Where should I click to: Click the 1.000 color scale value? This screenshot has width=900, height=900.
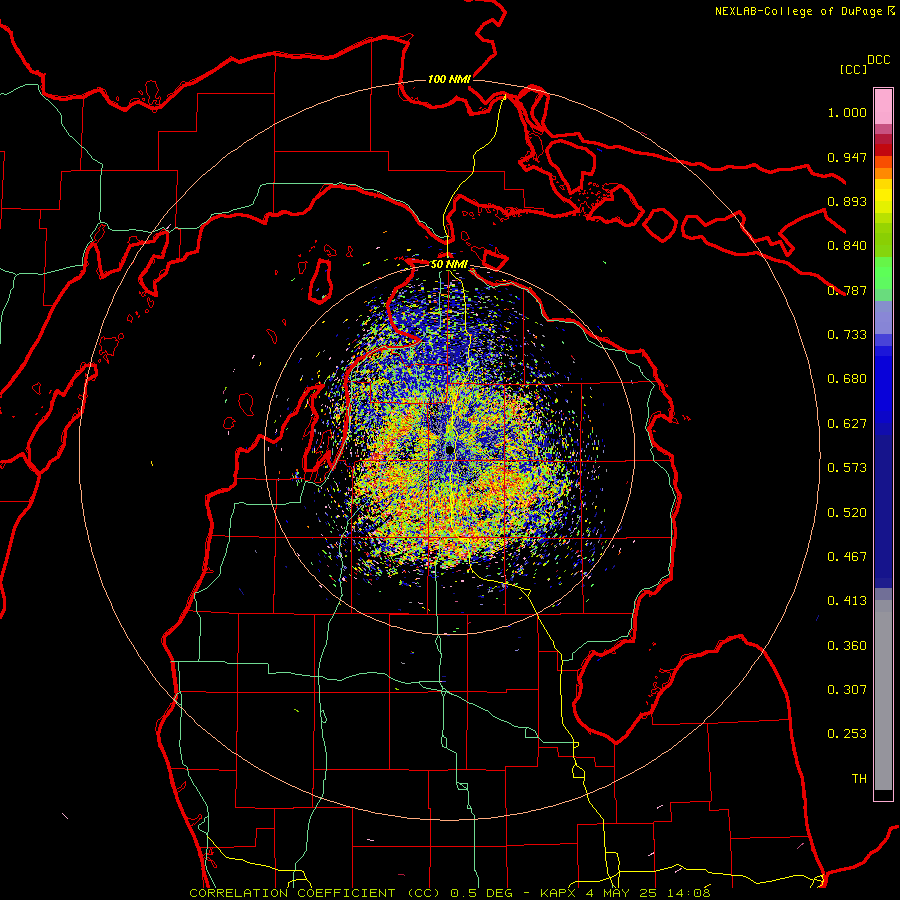[x=847, y=112]
